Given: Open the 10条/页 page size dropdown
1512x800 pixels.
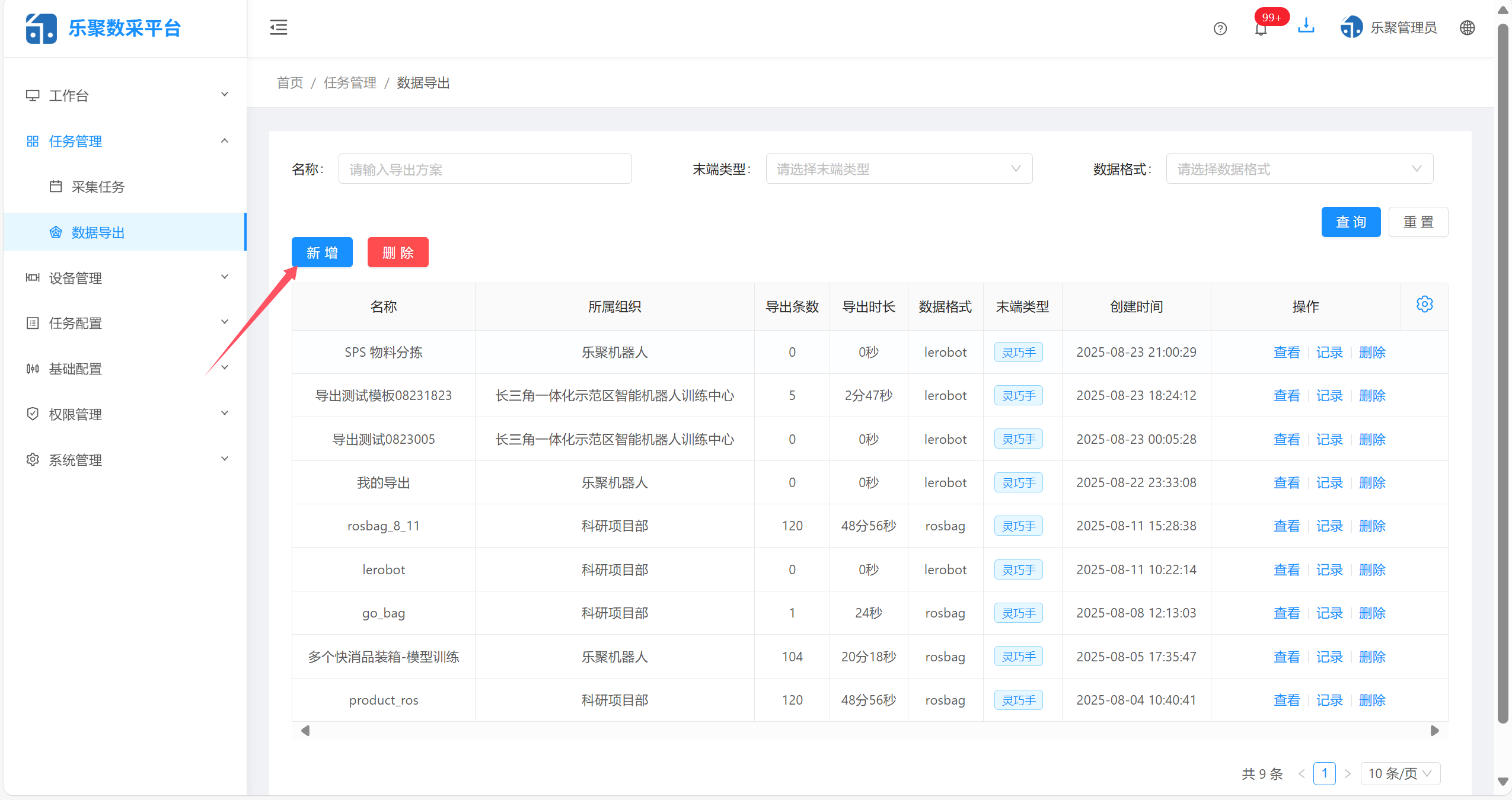Looking at the screenshot, I should pyautogui.click(x=1401, y=773).
